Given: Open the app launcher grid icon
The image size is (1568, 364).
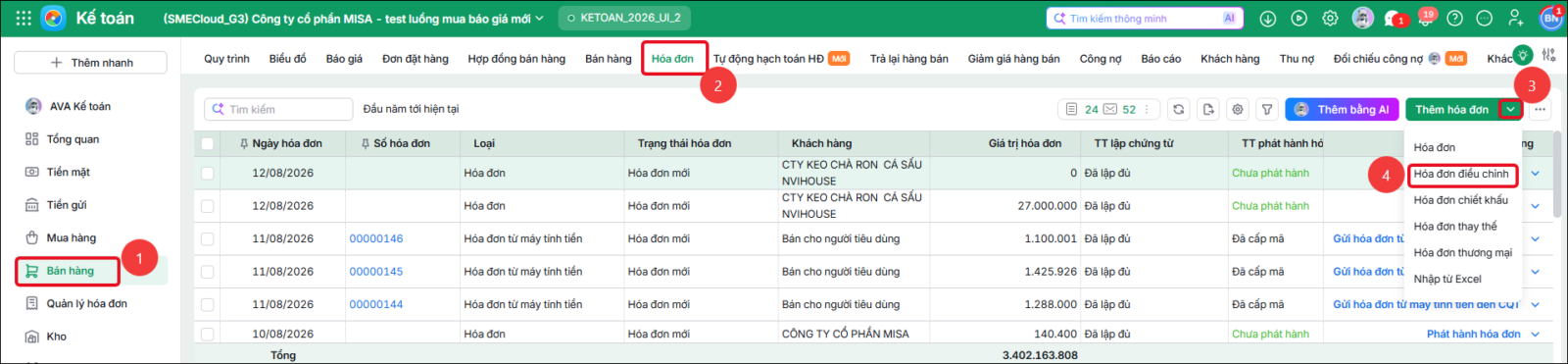Looking at the screenshot, I should (x=24, y=18).
